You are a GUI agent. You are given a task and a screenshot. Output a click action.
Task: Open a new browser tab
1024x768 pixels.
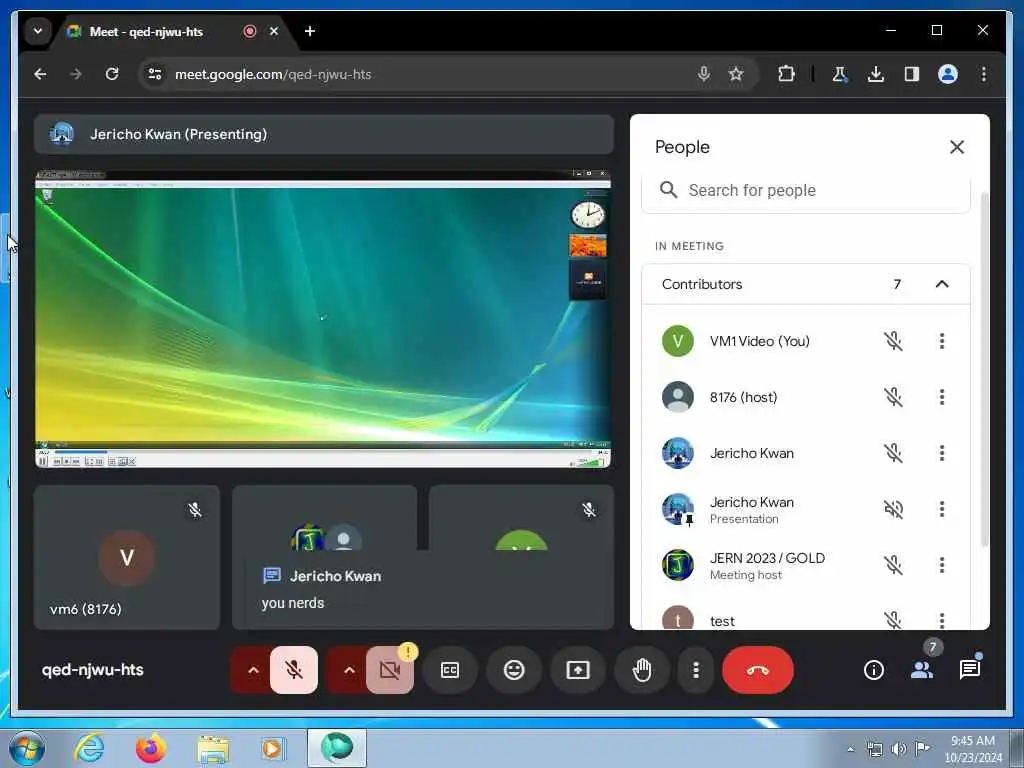click(310, 31)
